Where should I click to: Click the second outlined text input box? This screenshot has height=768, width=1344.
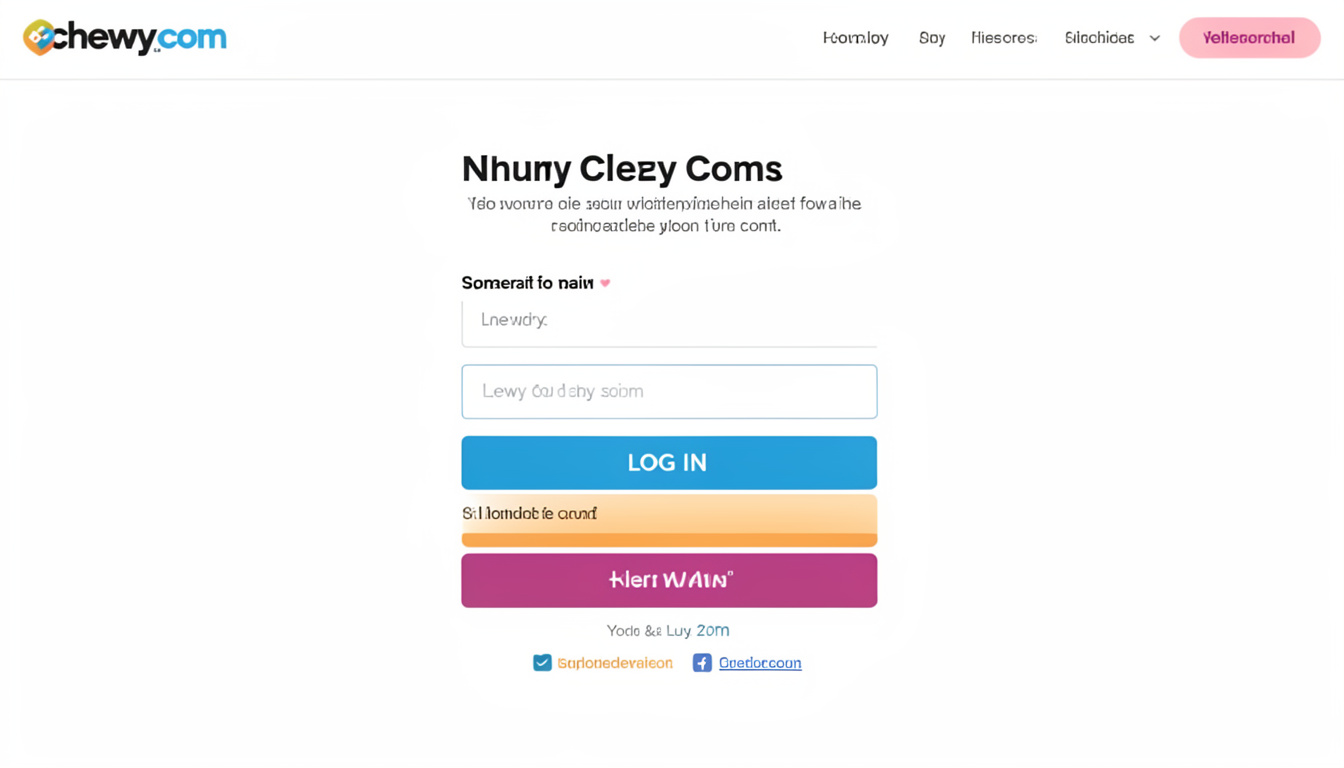668,391
